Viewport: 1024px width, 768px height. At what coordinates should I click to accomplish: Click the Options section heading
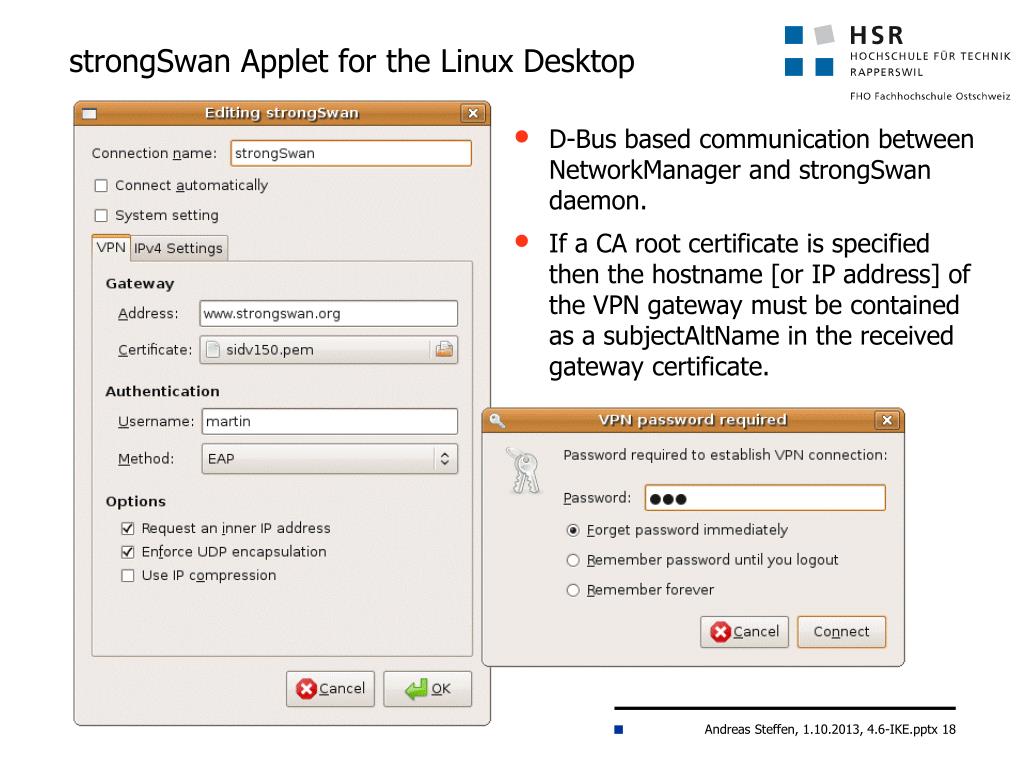tap(136, 502)
